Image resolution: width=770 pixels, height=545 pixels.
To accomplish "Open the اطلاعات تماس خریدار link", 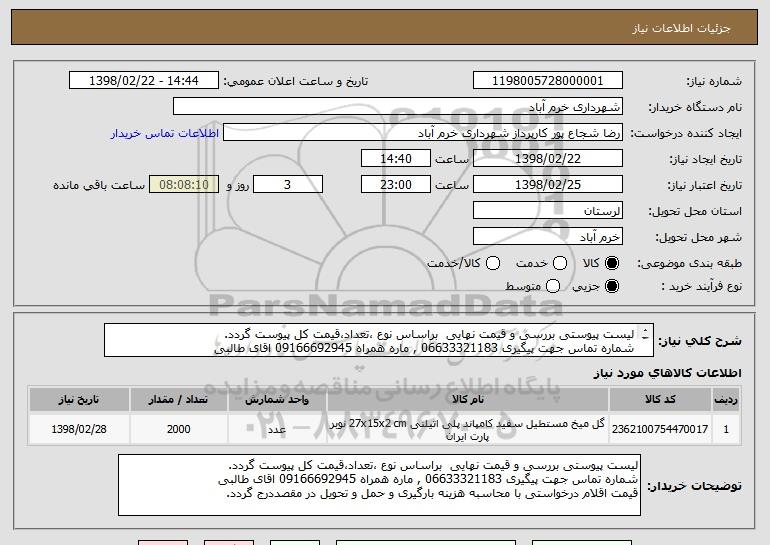I will click(x=165, y=133).
